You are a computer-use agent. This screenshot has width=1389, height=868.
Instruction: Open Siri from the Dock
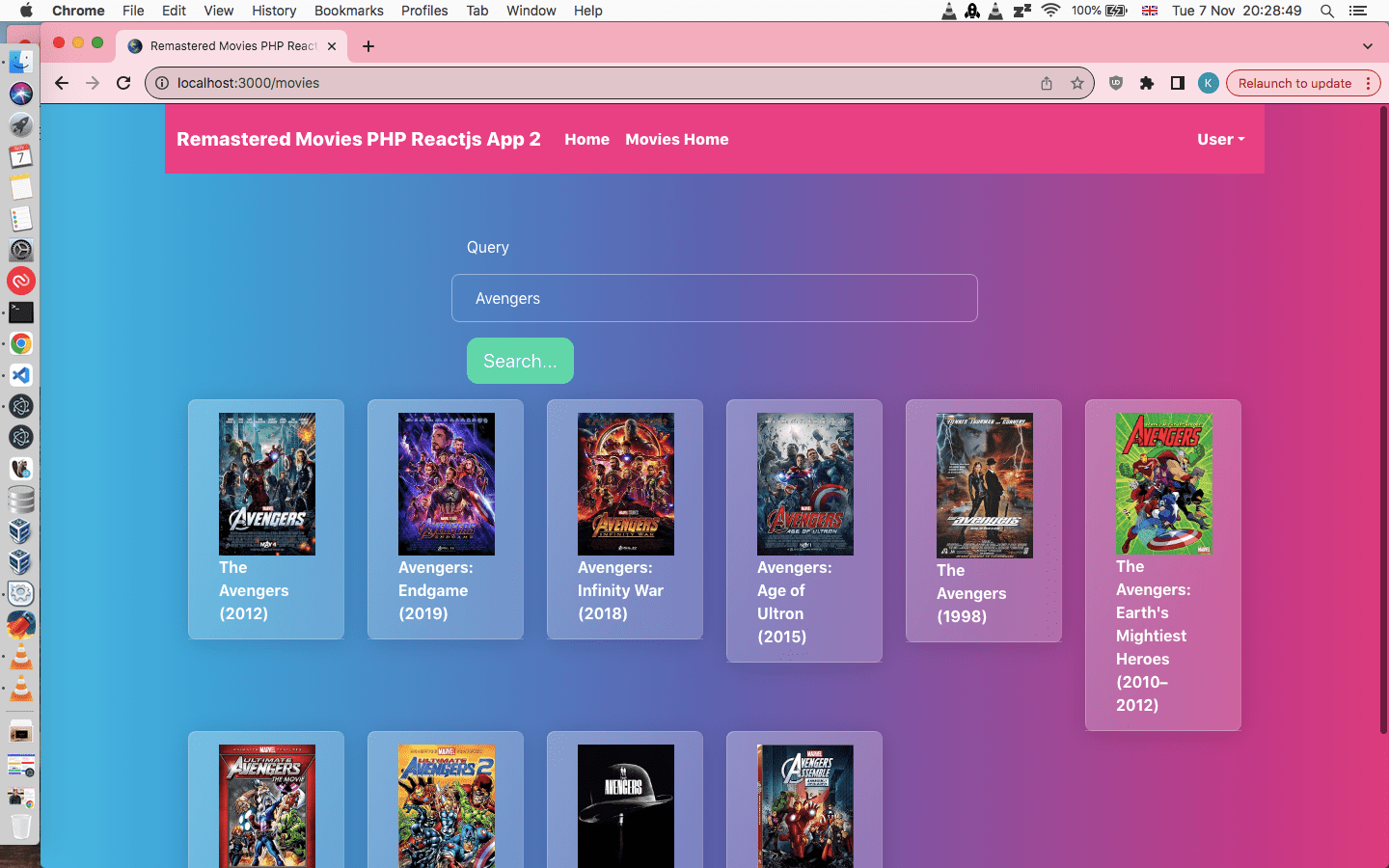[21, 94]
